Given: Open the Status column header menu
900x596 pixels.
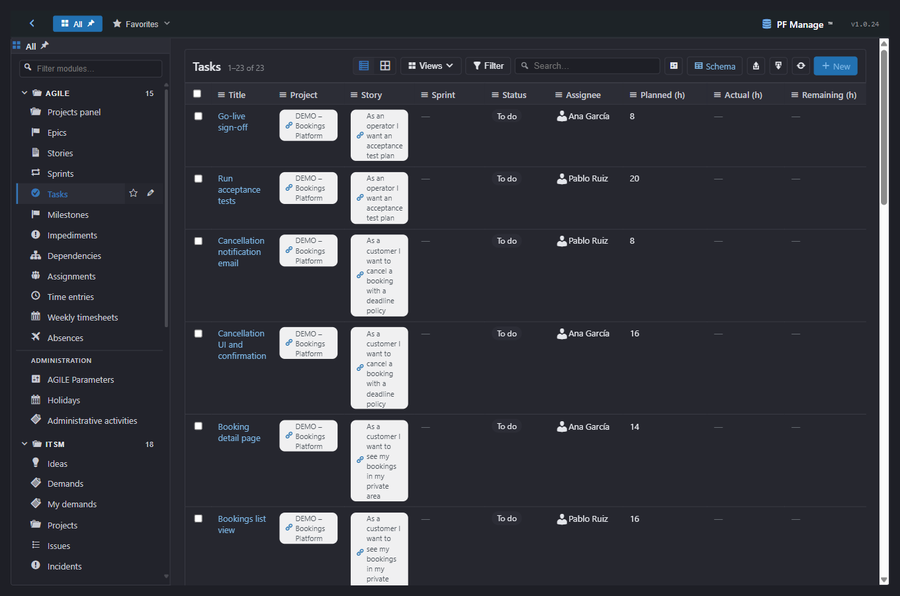Looking at the screenshot, I should [495, 95].
